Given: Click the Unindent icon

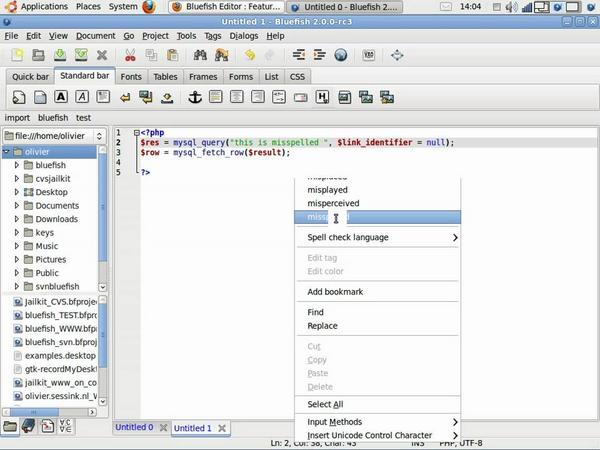Looking at the screenshot, I should pos(298,55).
